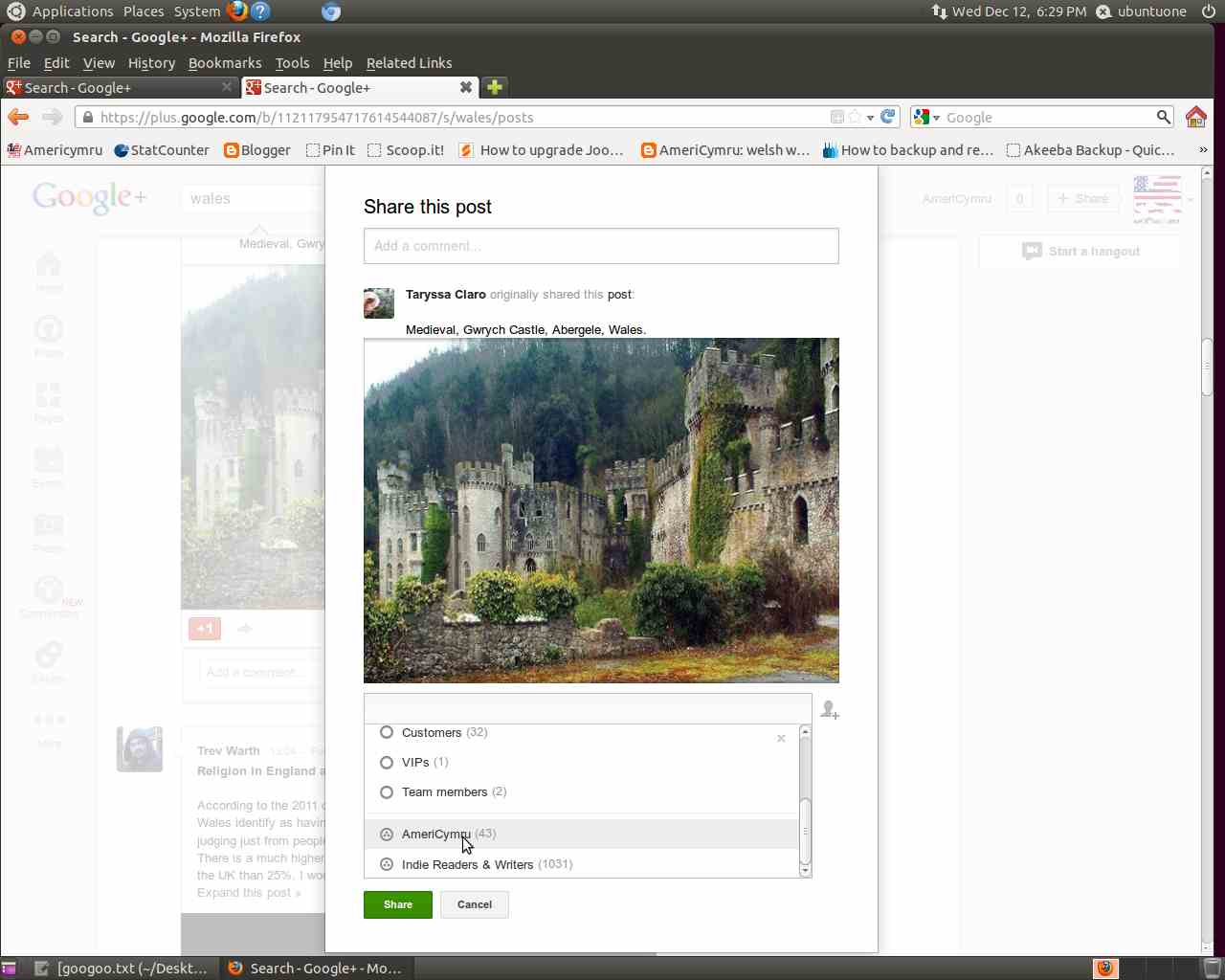Close the second Search - Google+ tab
This screenshot has width=1225, height=980.
[465, 87]
